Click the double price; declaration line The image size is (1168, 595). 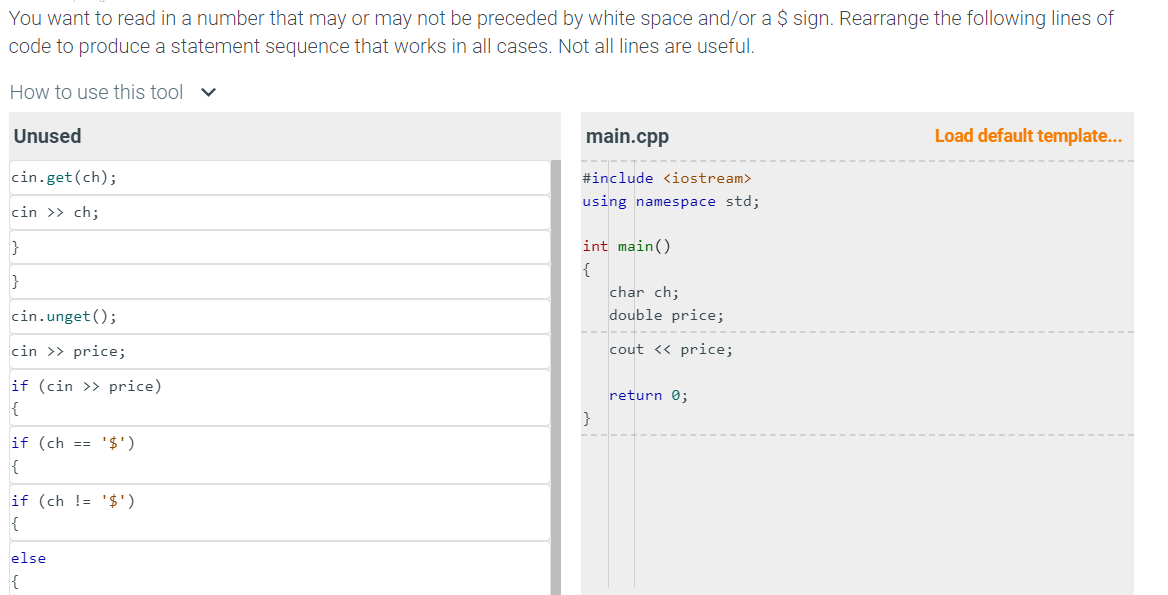[x=667, y=315]
